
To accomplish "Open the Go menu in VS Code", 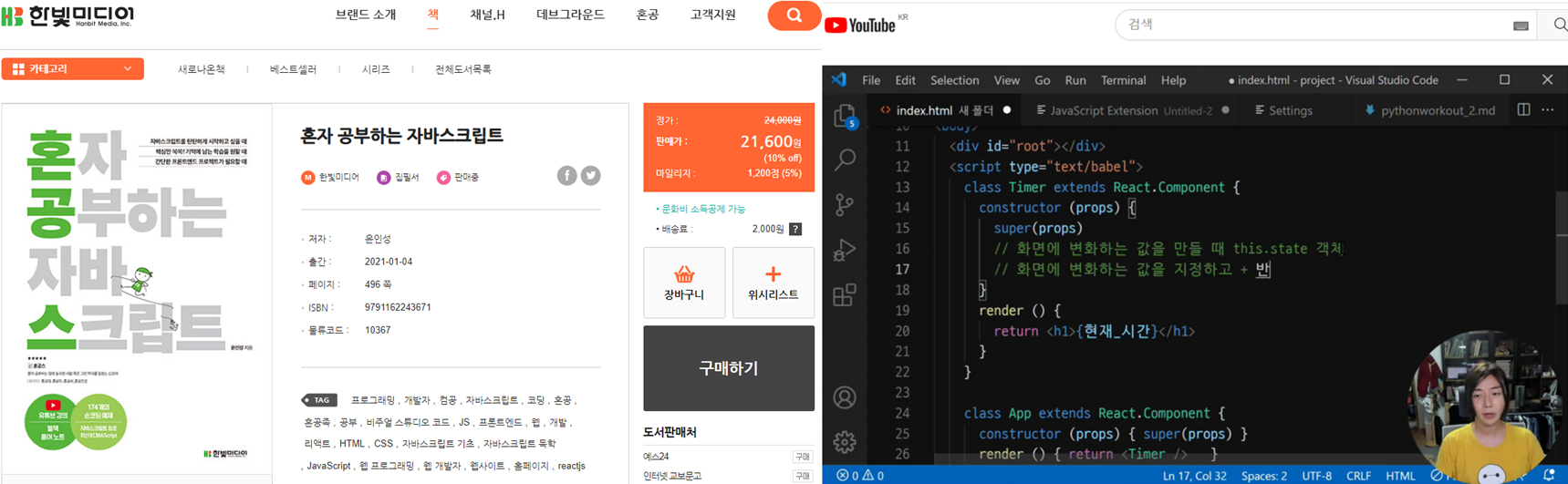I will 1043,80.
